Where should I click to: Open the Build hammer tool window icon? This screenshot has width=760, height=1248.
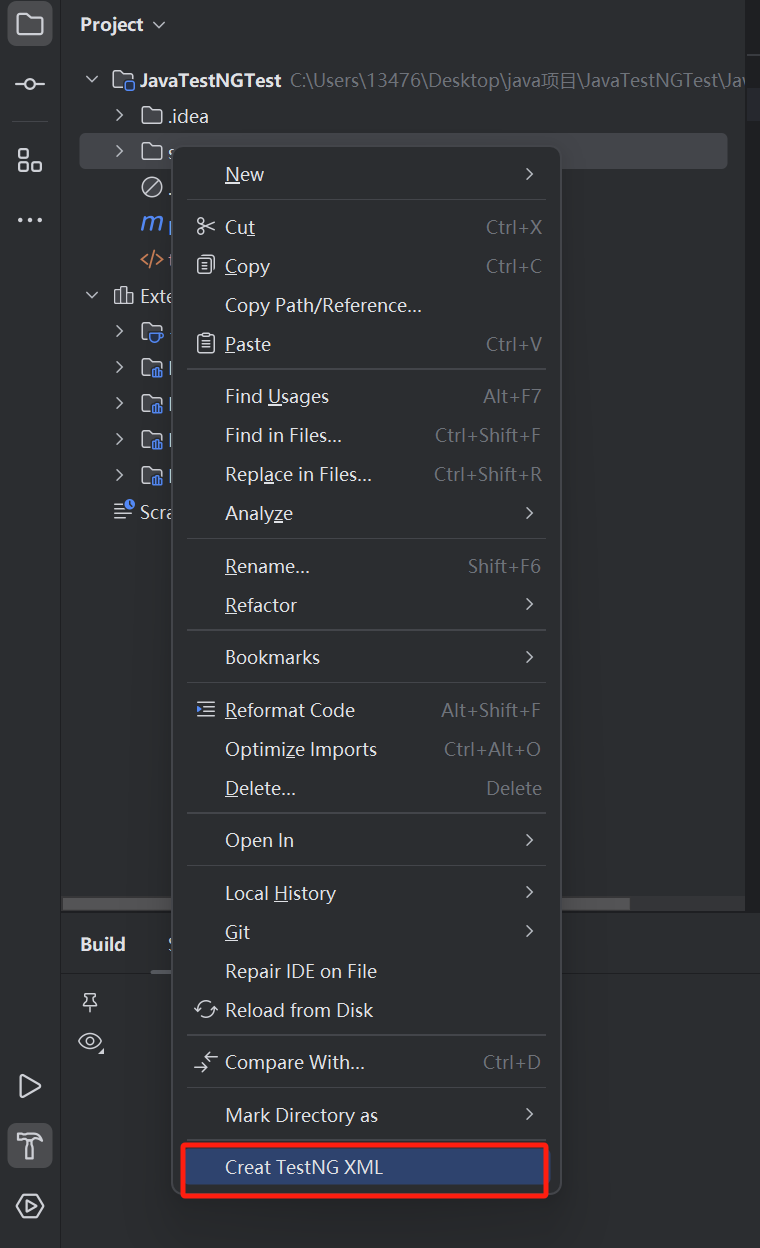pos(30,1146)
